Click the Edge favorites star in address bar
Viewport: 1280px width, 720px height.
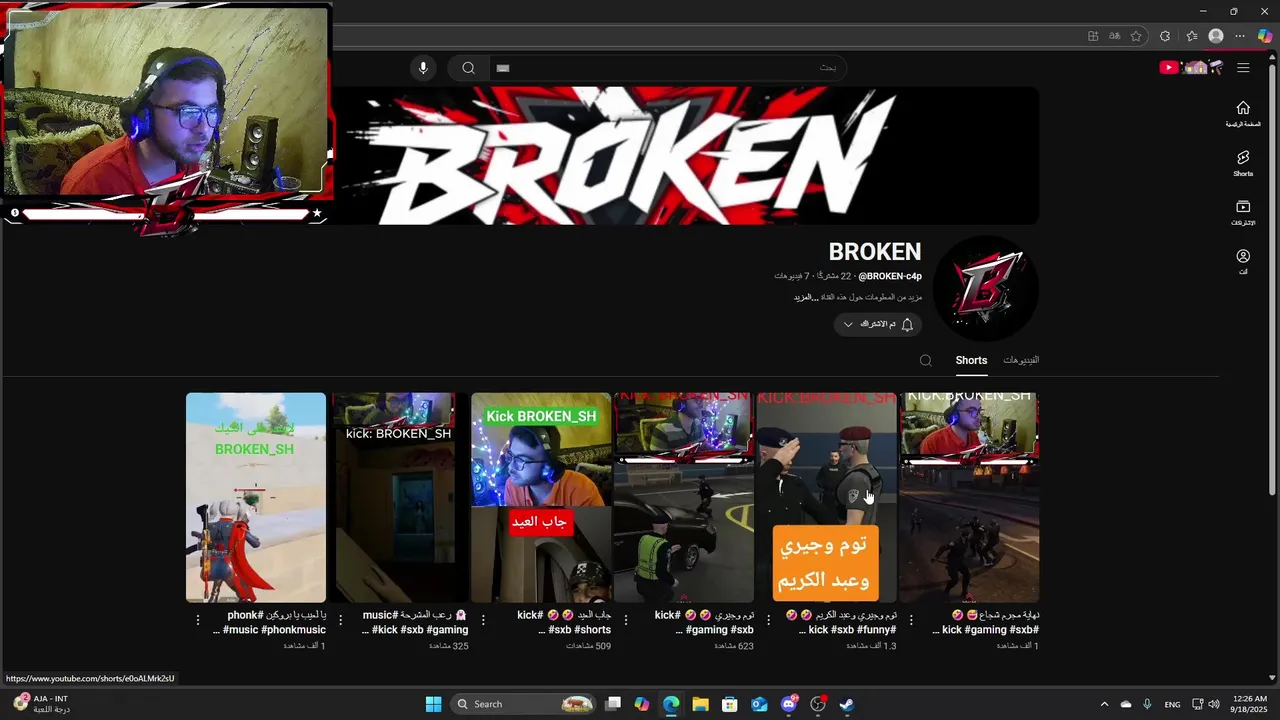point(1136,36)
